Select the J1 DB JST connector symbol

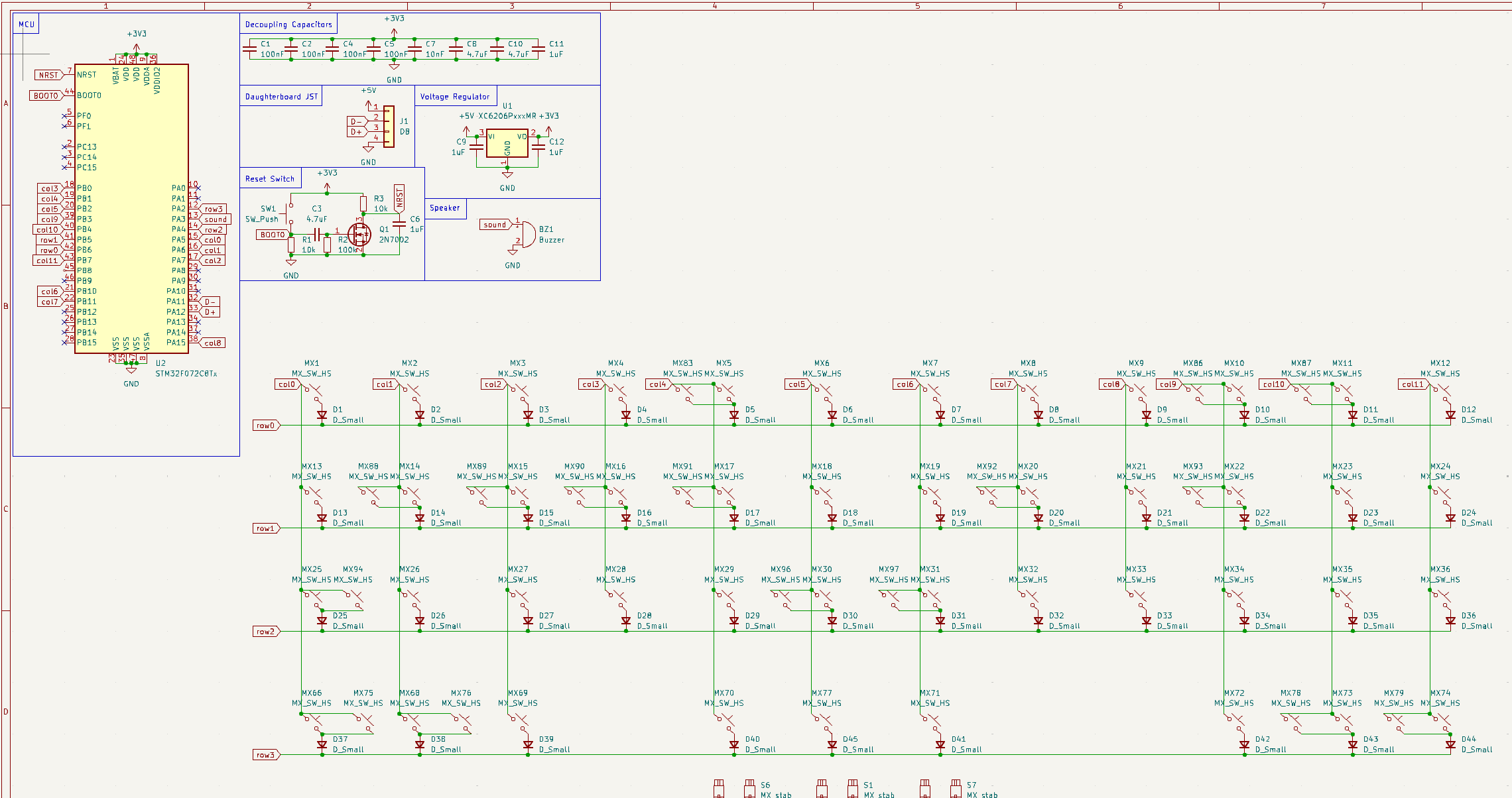389,126
